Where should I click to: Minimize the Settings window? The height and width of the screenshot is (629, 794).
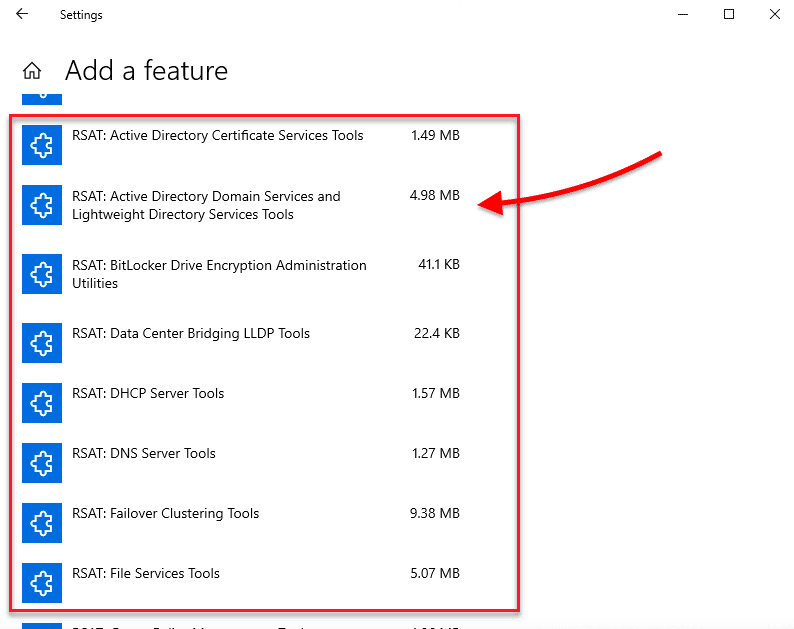683,14
